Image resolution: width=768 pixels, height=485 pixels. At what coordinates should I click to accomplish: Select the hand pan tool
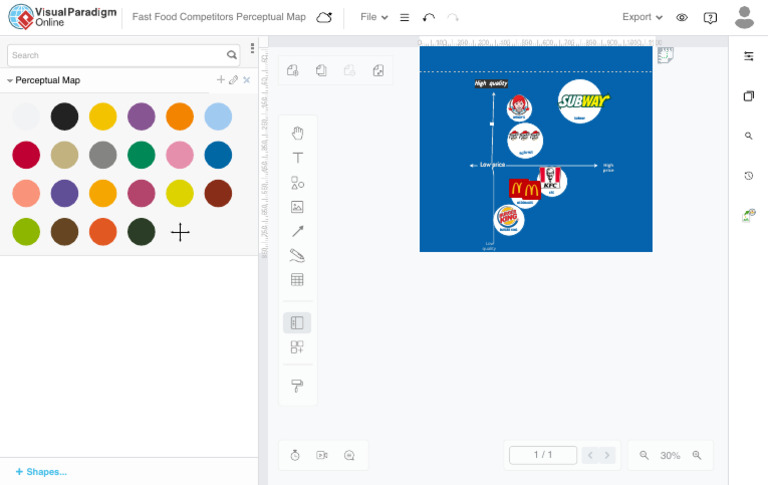click(x=297, y=133)
